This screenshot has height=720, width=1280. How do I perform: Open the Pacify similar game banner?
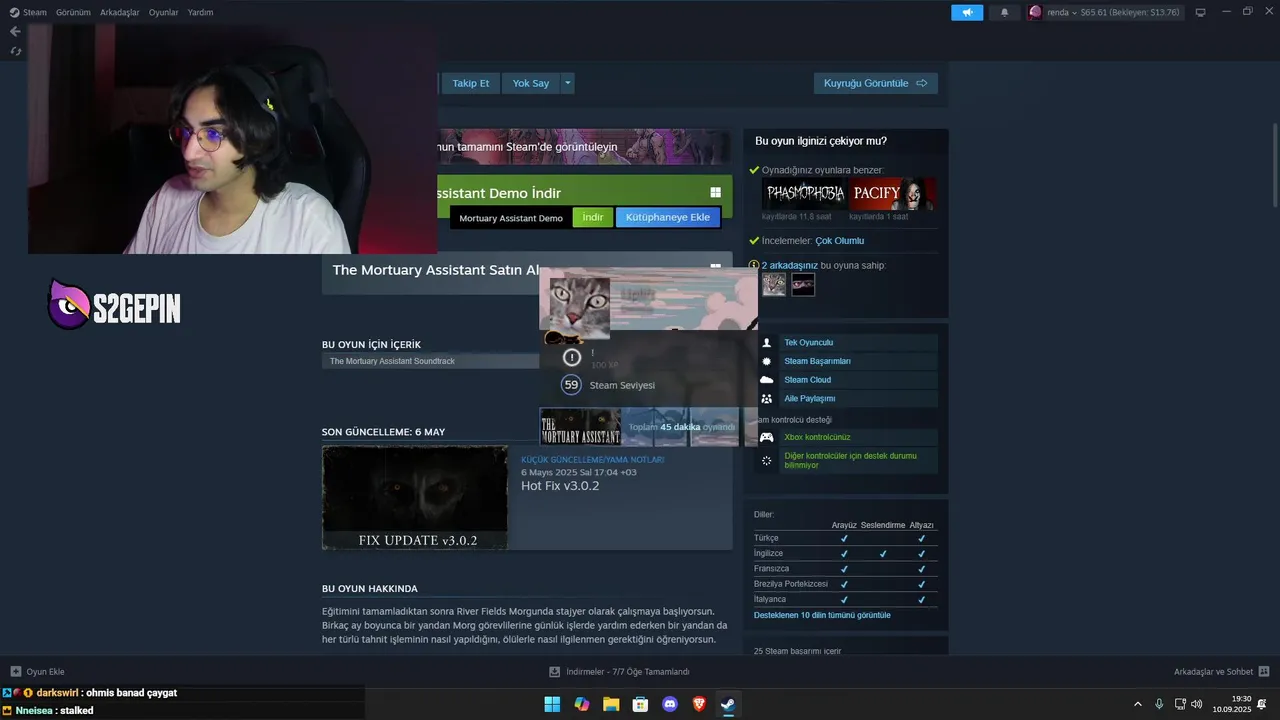(893, 193)
